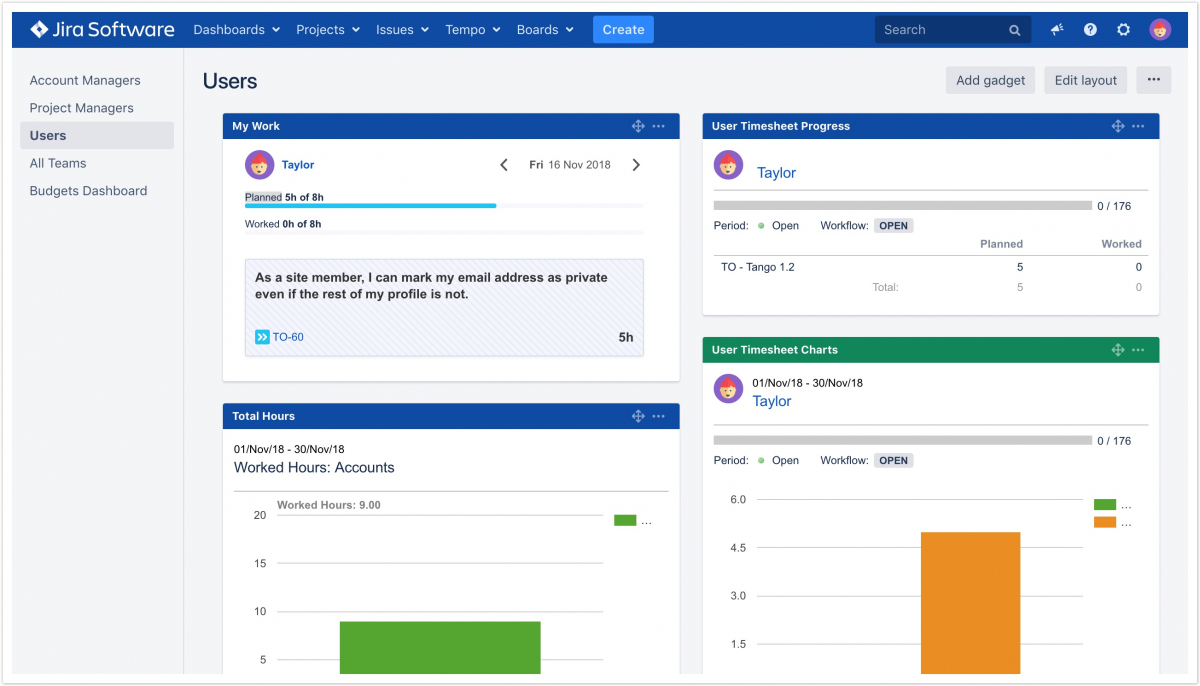Open Jira settings gear icon

1123,30
